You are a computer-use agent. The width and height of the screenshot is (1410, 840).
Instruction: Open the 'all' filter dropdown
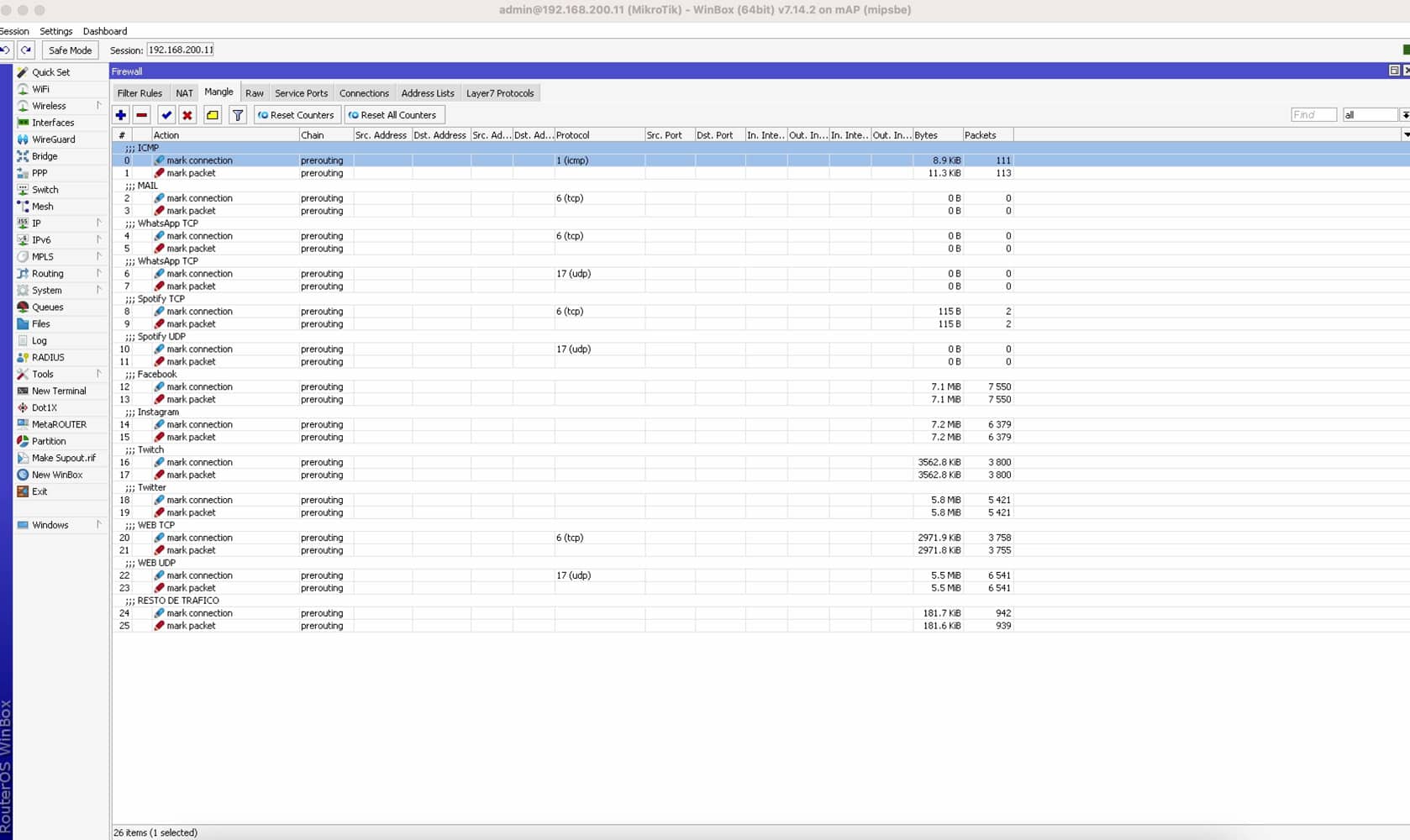(x=1404, y=115)
